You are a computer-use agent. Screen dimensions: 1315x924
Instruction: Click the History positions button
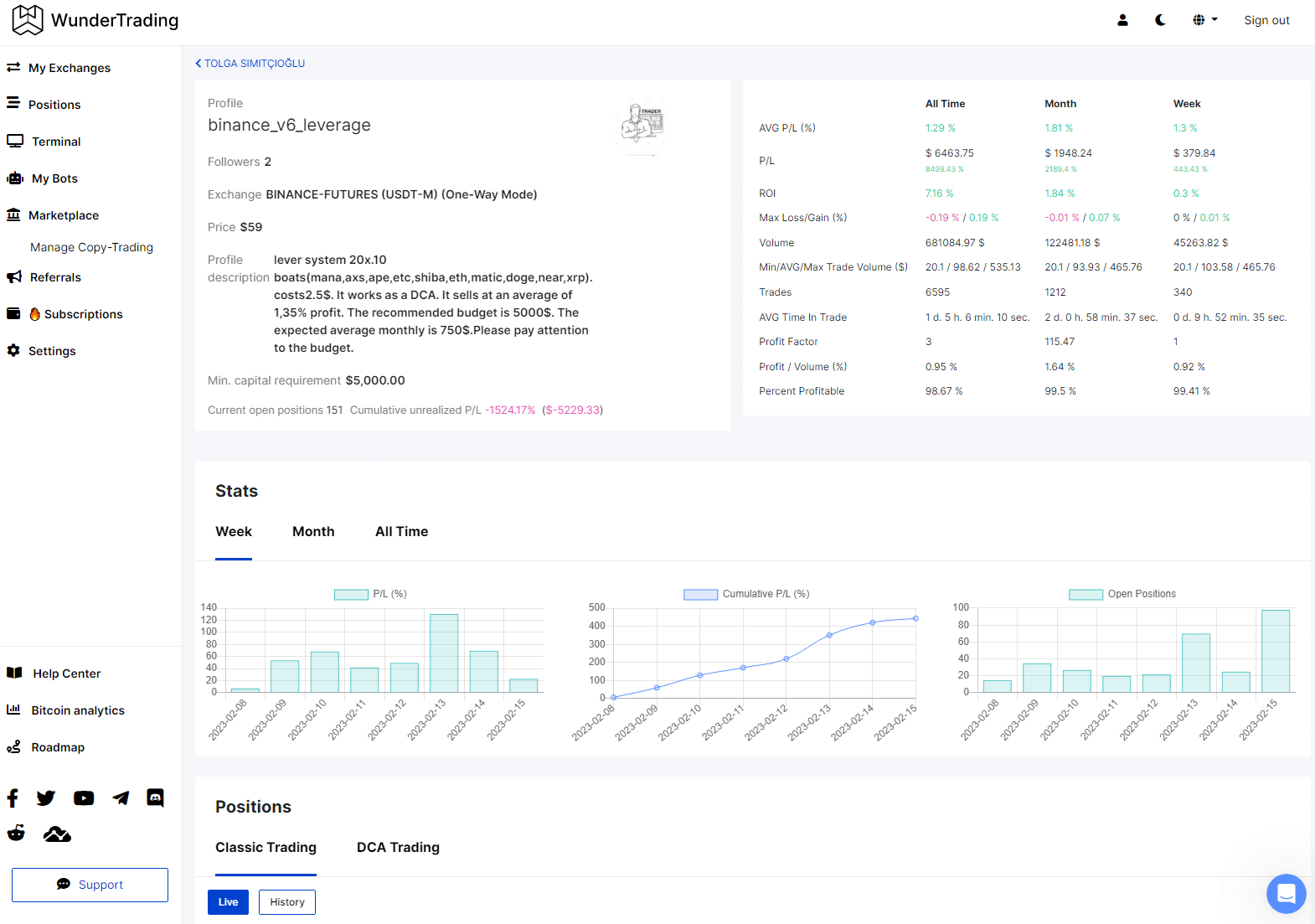coord(287,902)
